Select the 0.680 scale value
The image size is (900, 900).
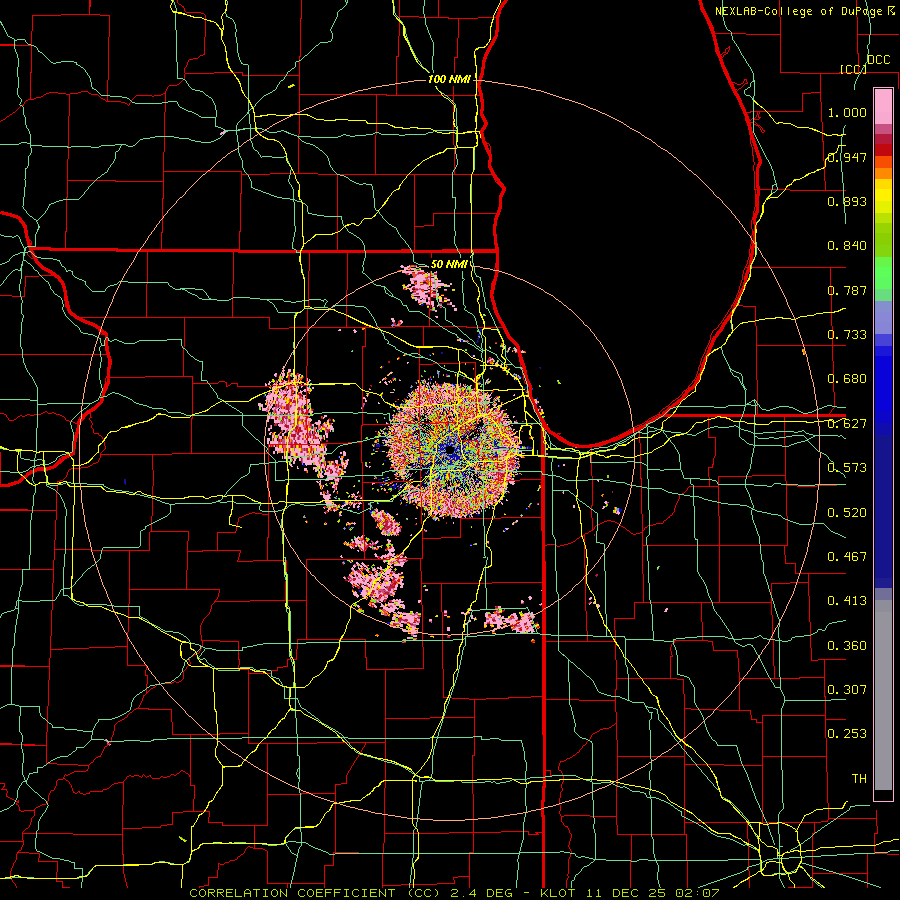847,379
